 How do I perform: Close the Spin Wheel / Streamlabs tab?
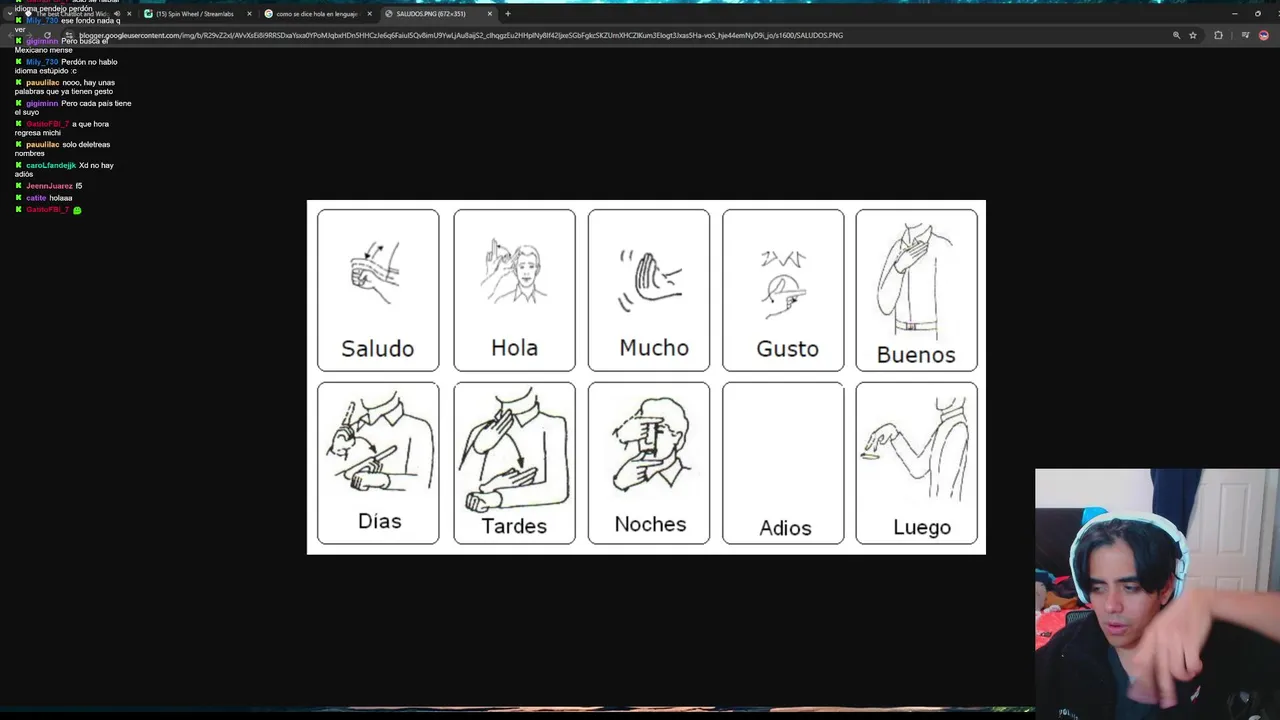coord(249,14)
